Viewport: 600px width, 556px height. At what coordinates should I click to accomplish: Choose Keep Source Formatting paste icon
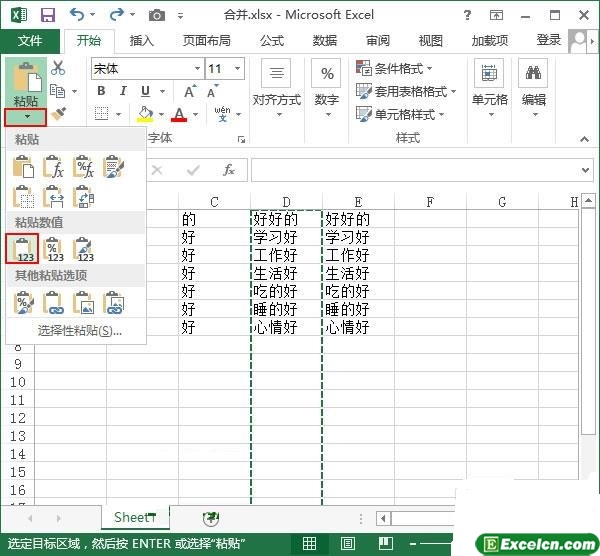[114, 167]
